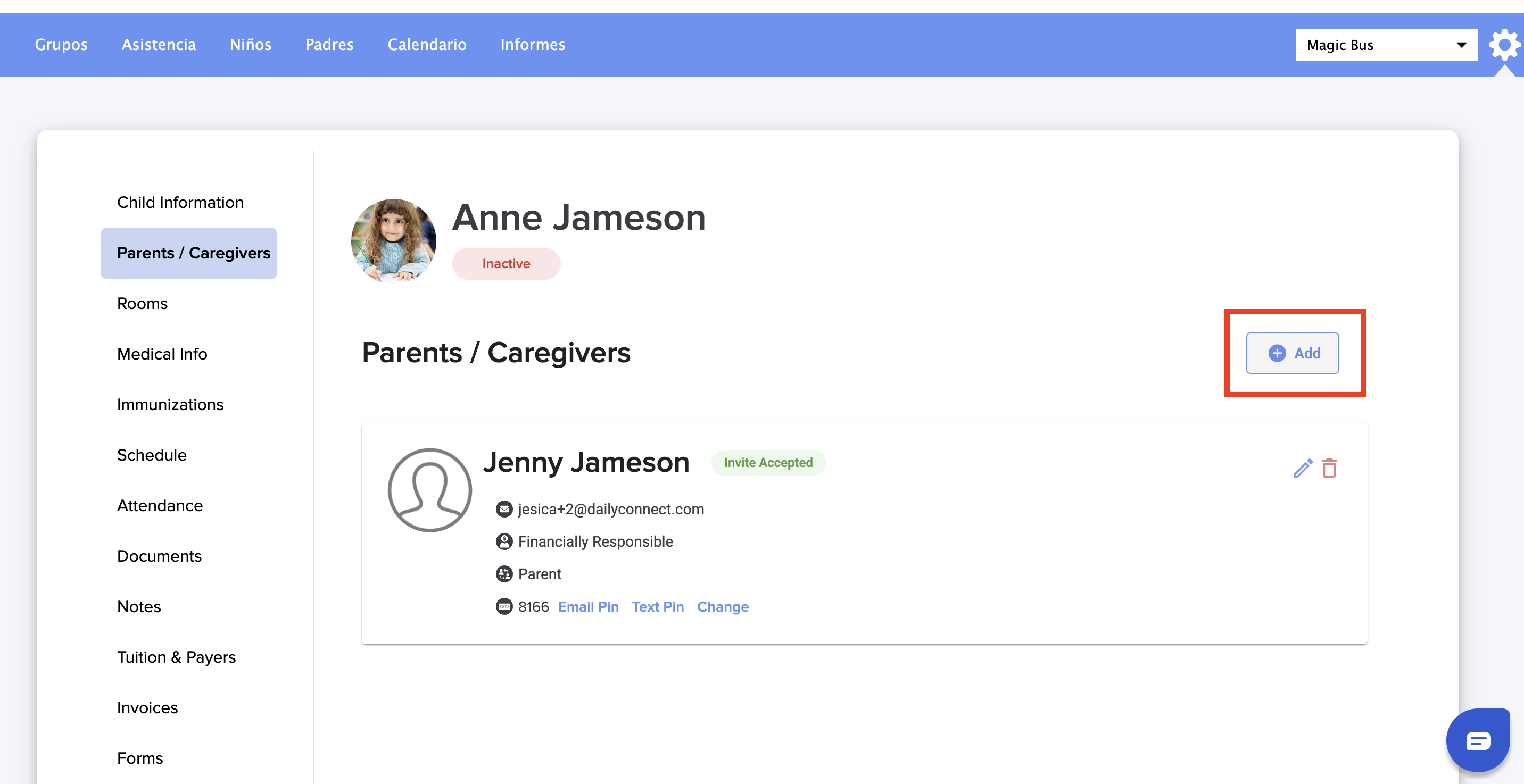Click the Financially Responsible dollar icon
1524x784 pixels.
point(503,541)
